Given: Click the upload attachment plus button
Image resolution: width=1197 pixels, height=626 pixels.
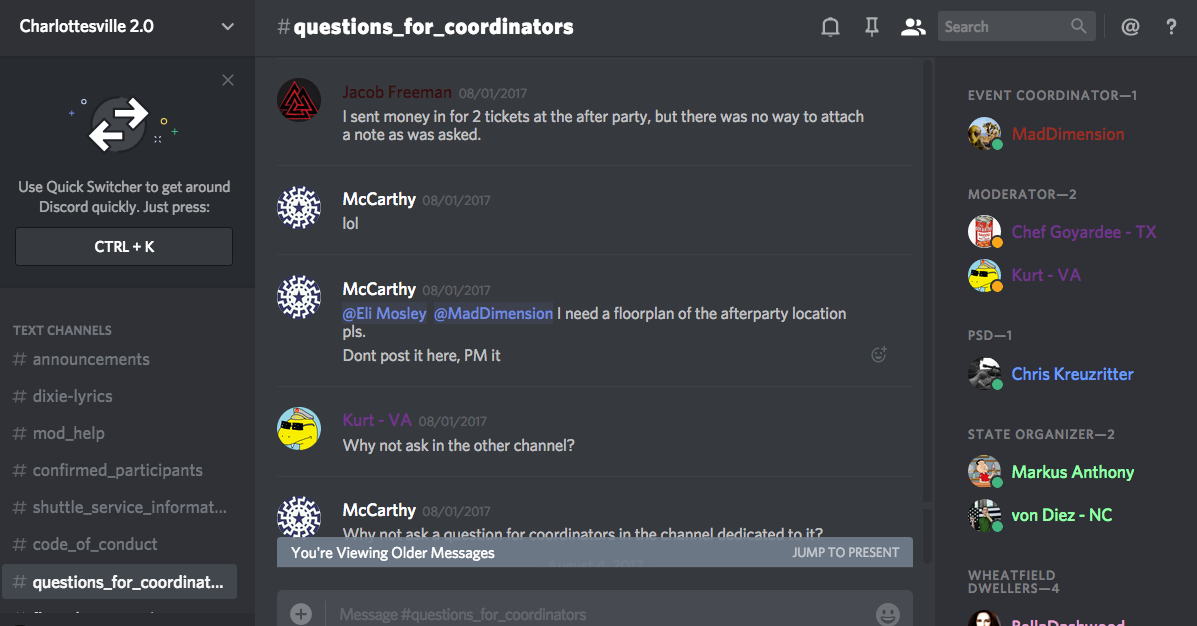Looking at the screenshot, I should [301, 614].
